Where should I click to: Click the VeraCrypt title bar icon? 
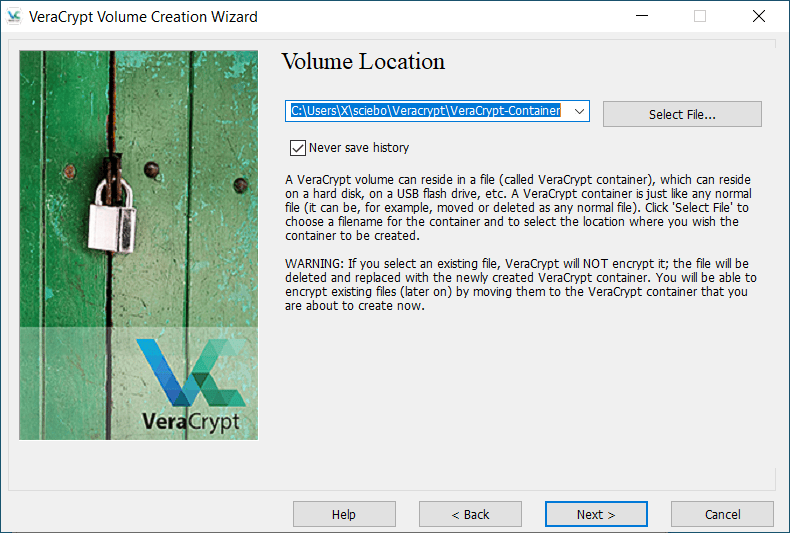14,17
